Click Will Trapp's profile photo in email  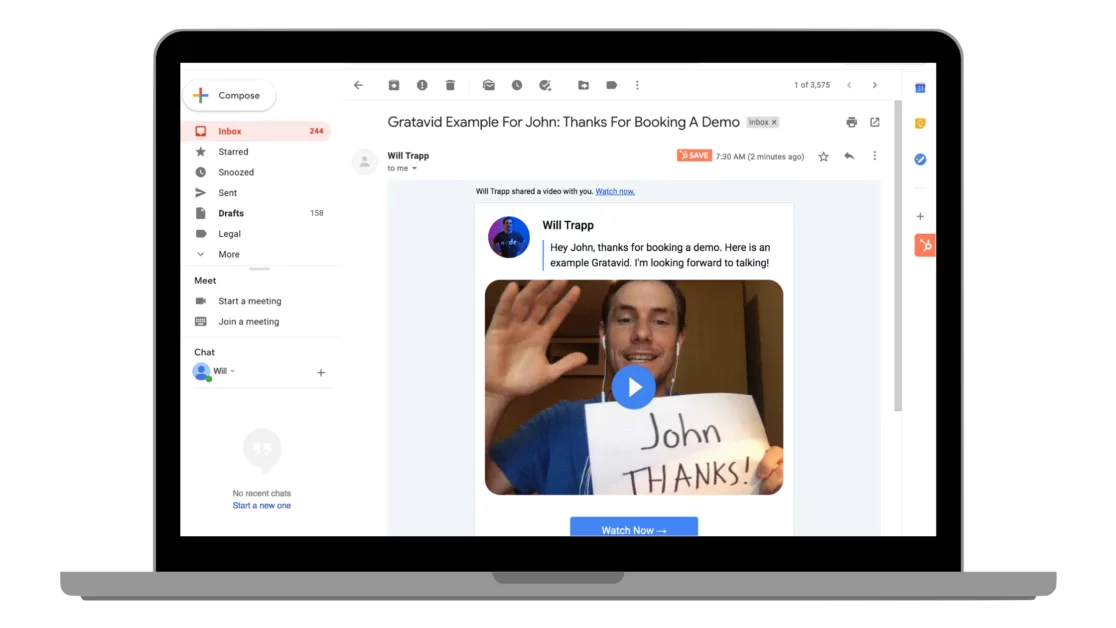coord(509,237)
